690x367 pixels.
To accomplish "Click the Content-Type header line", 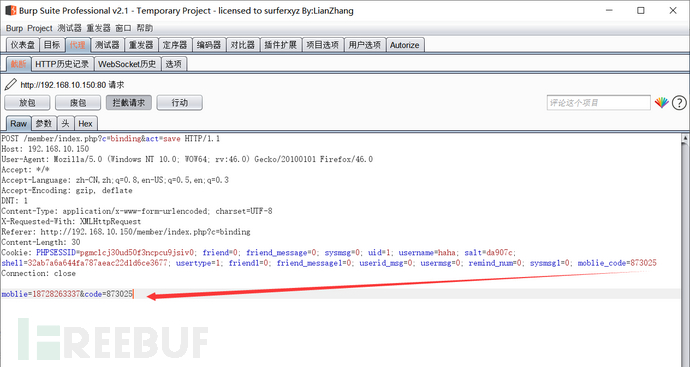I will point(136,211).
